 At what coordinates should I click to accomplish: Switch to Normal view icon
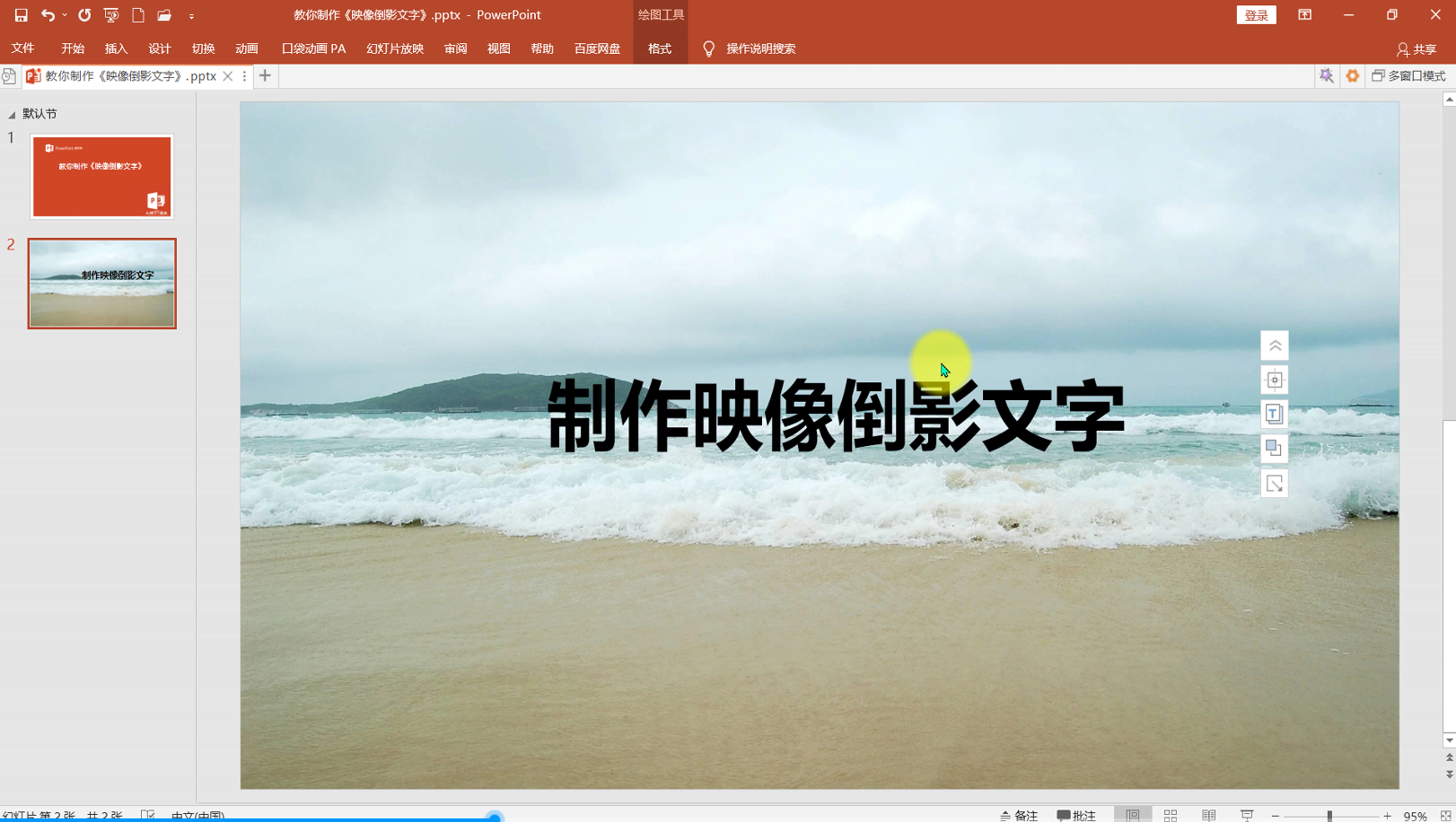point(1133,815)
